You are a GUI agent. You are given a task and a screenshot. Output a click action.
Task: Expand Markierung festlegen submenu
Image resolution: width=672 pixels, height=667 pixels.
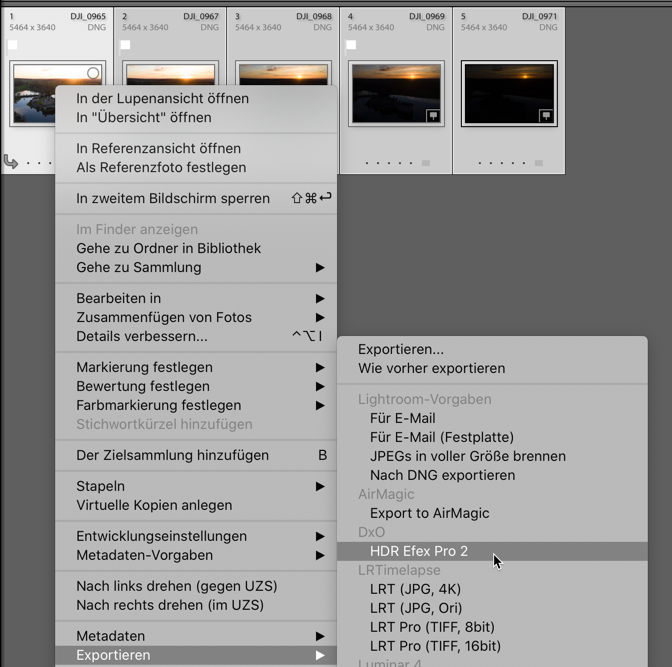(196, 367)
